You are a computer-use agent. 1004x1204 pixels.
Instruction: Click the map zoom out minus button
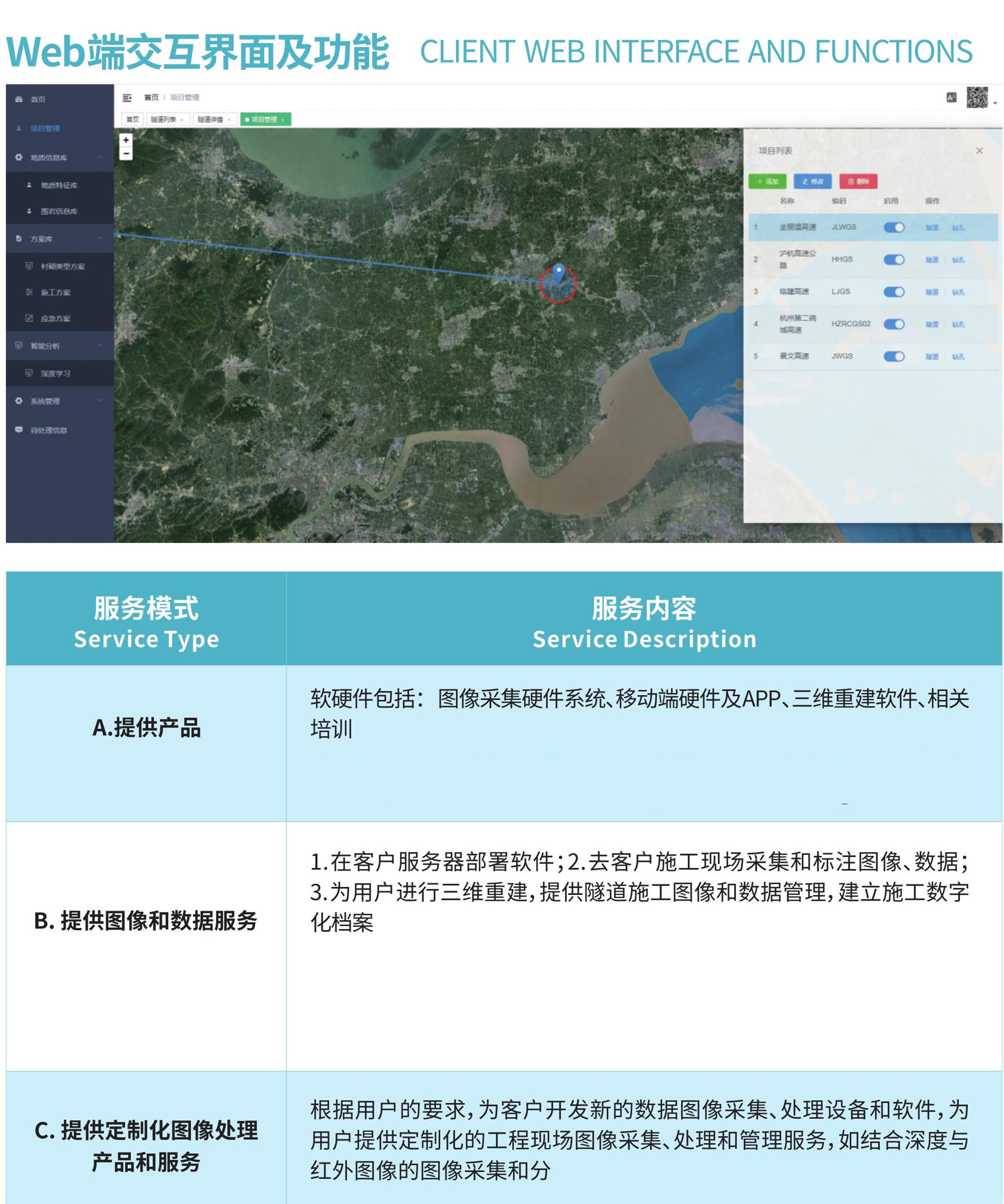coord(125,154)
